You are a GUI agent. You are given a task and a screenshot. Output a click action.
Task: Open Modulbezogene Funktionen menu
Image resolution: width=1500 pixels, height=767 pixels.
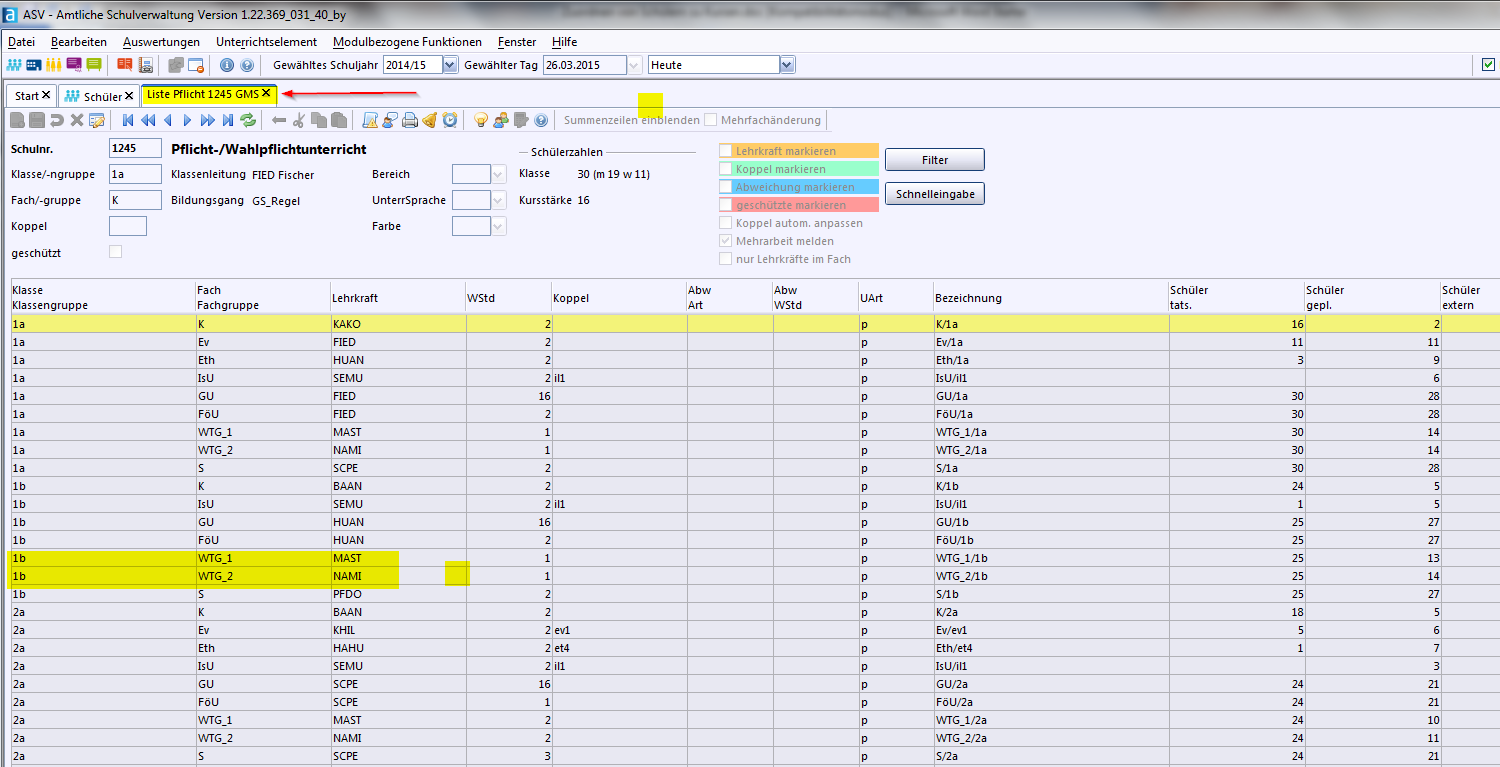pyautogui.click(x=407, y=42)
